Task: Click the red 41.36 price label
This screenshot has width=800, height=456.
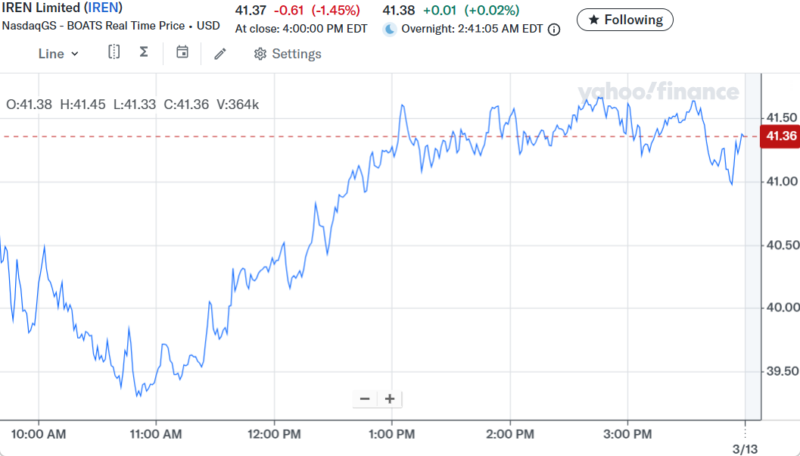Action: [779, 136]
